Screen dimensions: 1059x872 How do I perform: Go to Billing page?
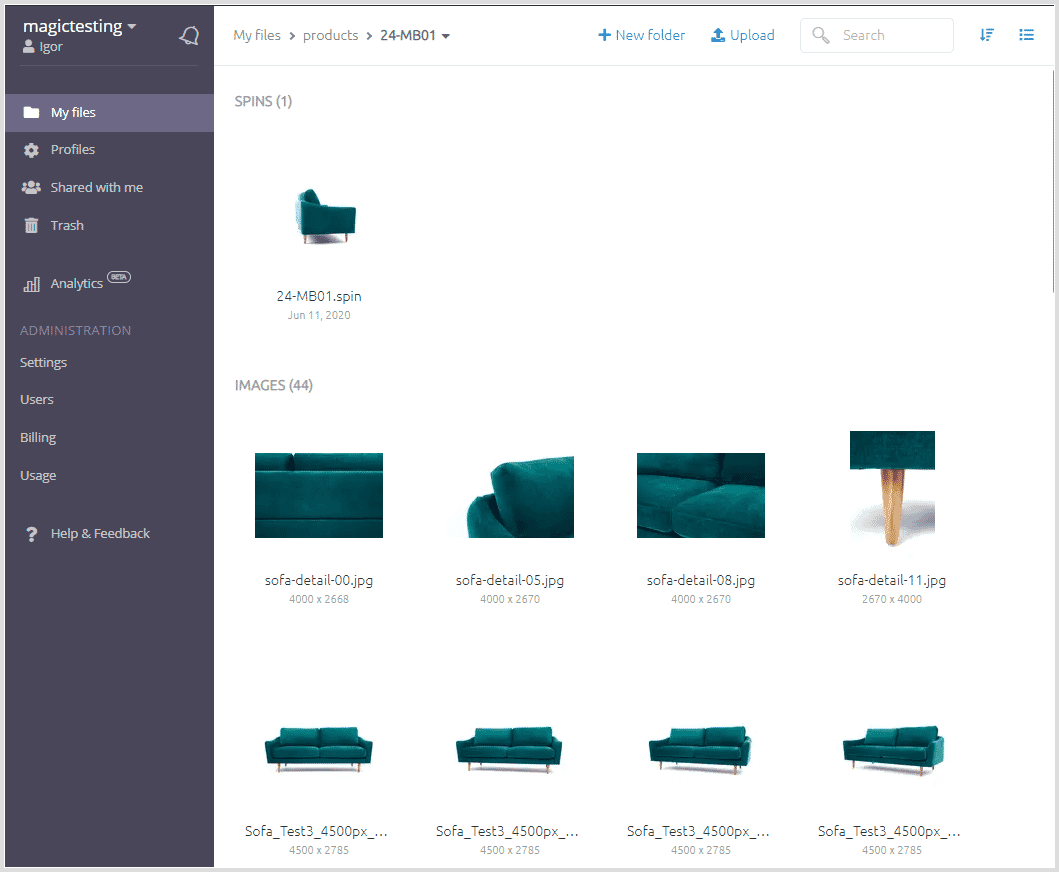[x=38, y=438]
